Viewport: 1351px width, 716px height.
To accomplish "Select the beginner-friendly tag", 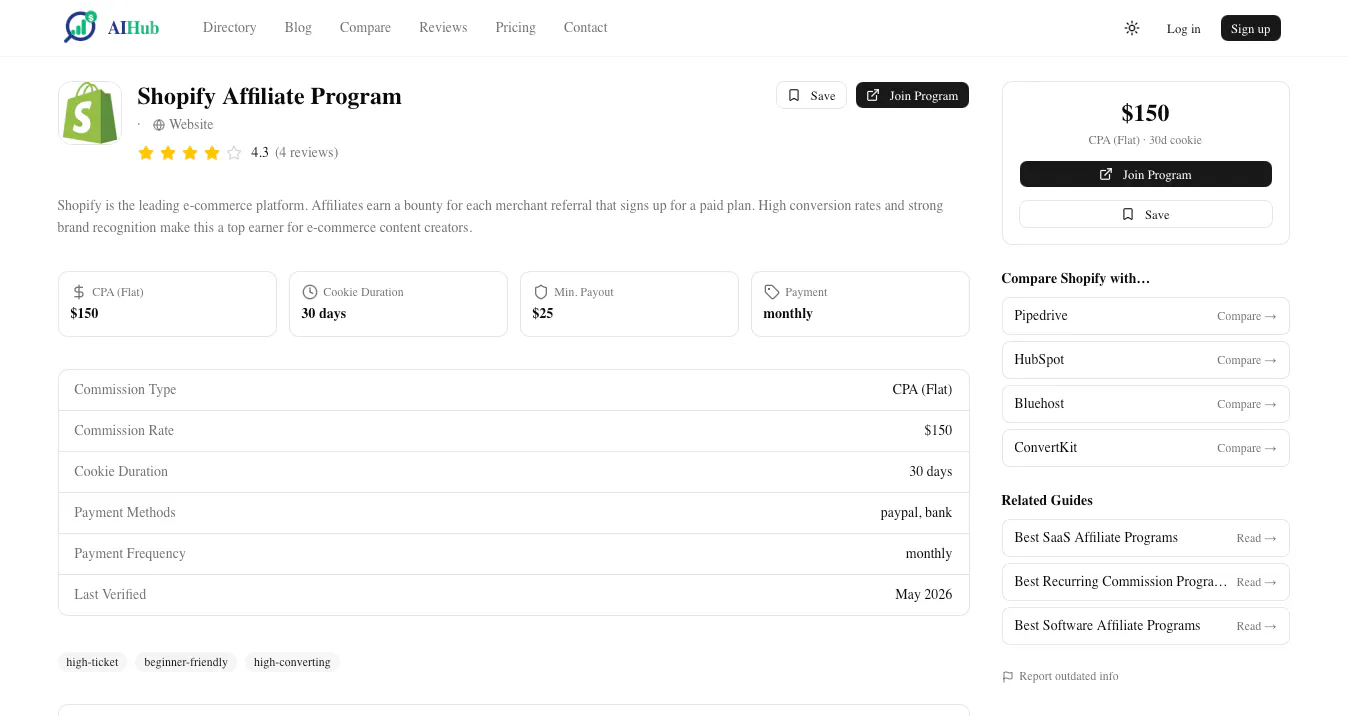I will (x=186, y=662).
